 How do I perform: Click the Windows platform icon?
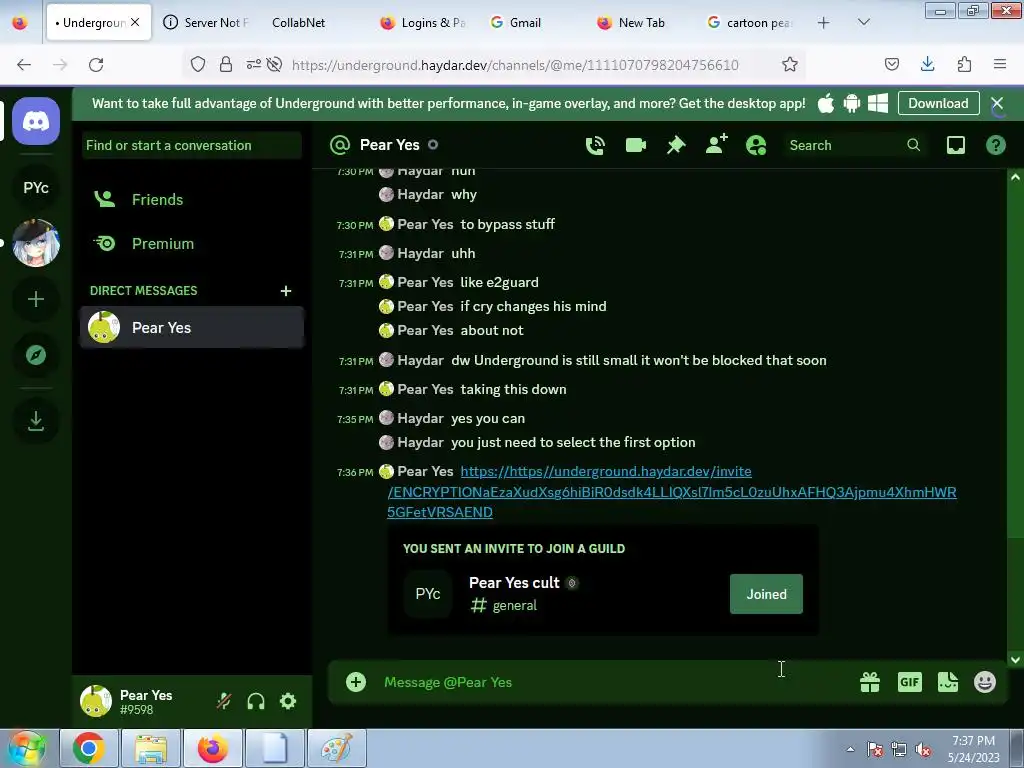(878, 103)
